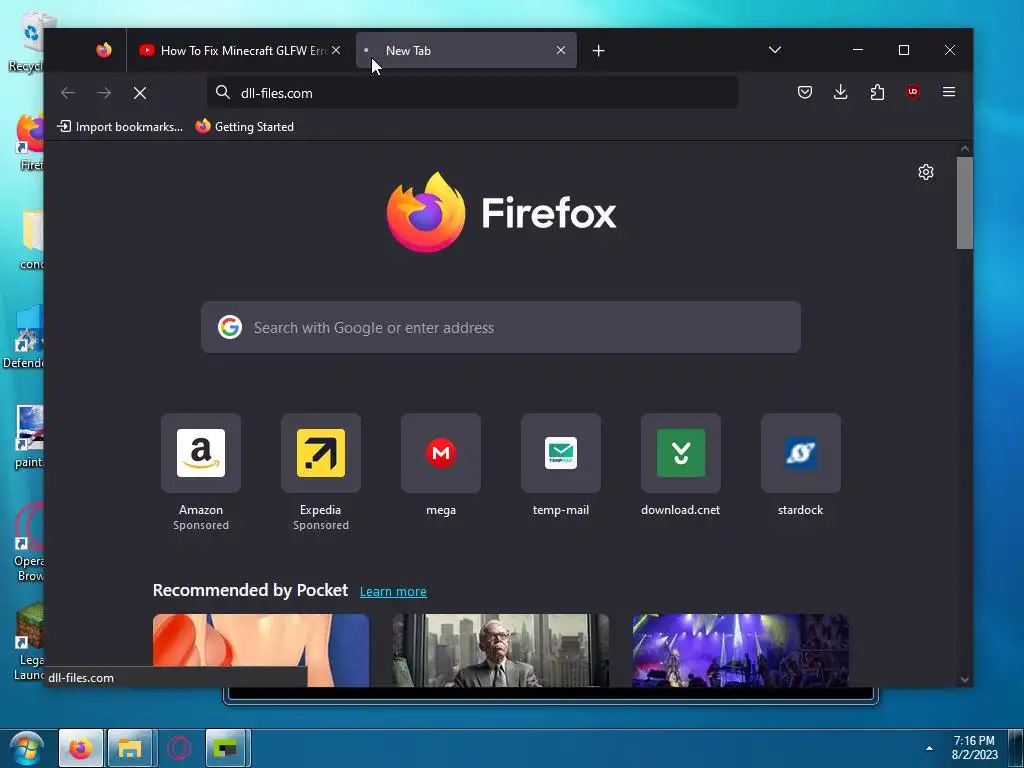1024x768 pixels.
Task: Click the Firefox taskbar button
Action: click(x=81, y=748)
